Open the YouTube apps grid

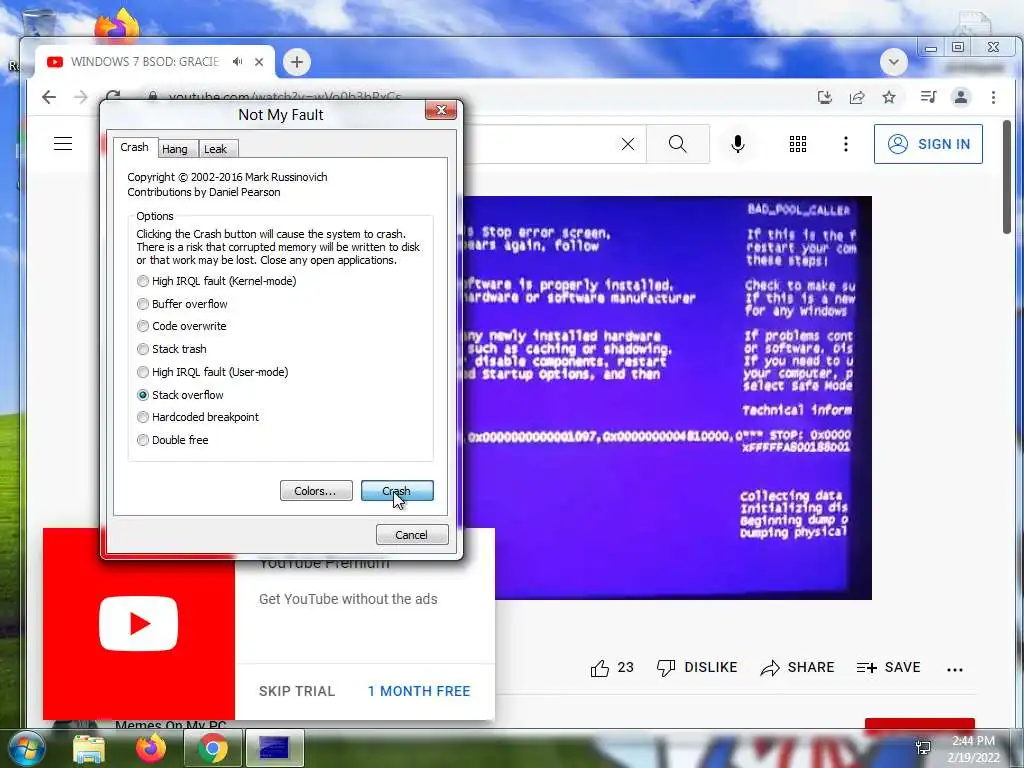pyautogui.click(x=797, y=144)
